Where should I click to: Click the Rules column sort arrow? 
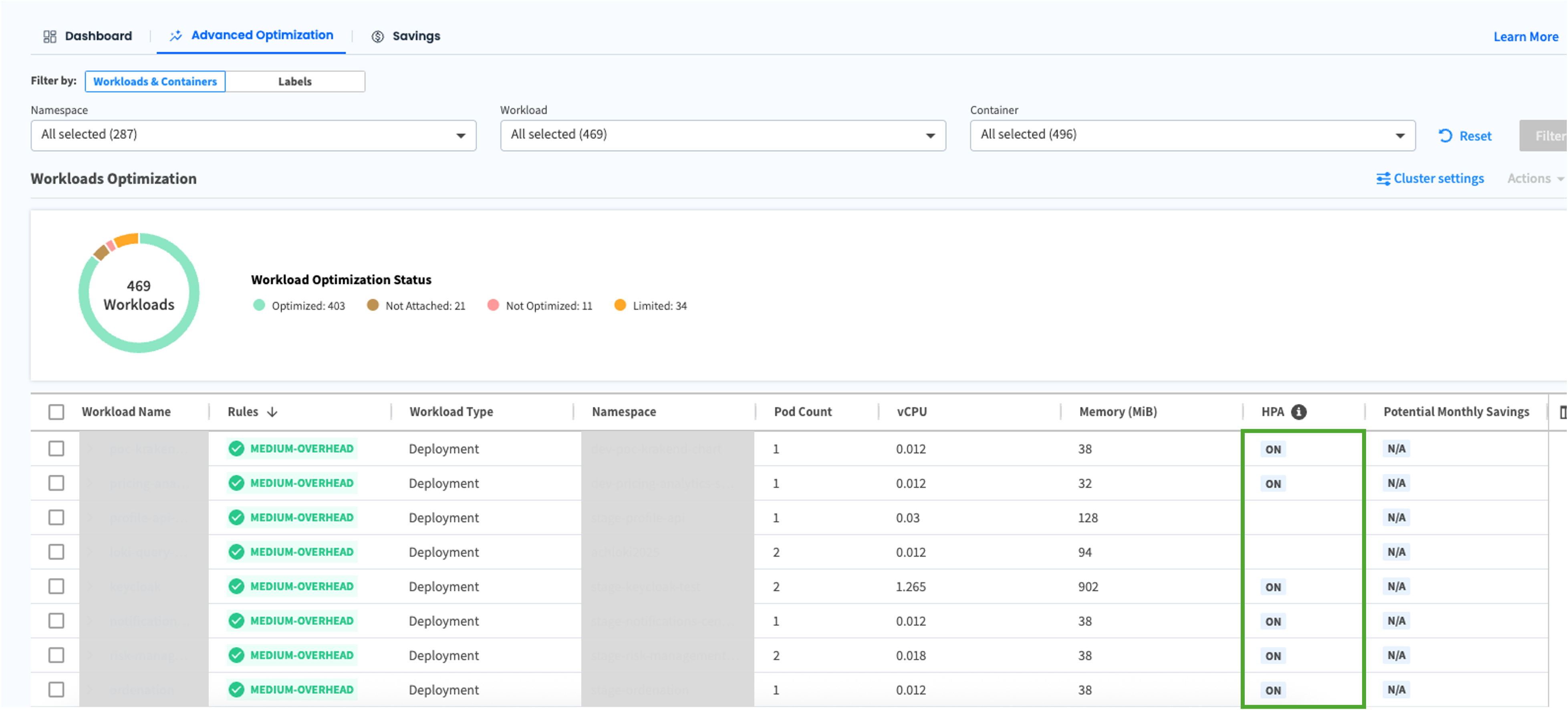[x=272, y=412]
